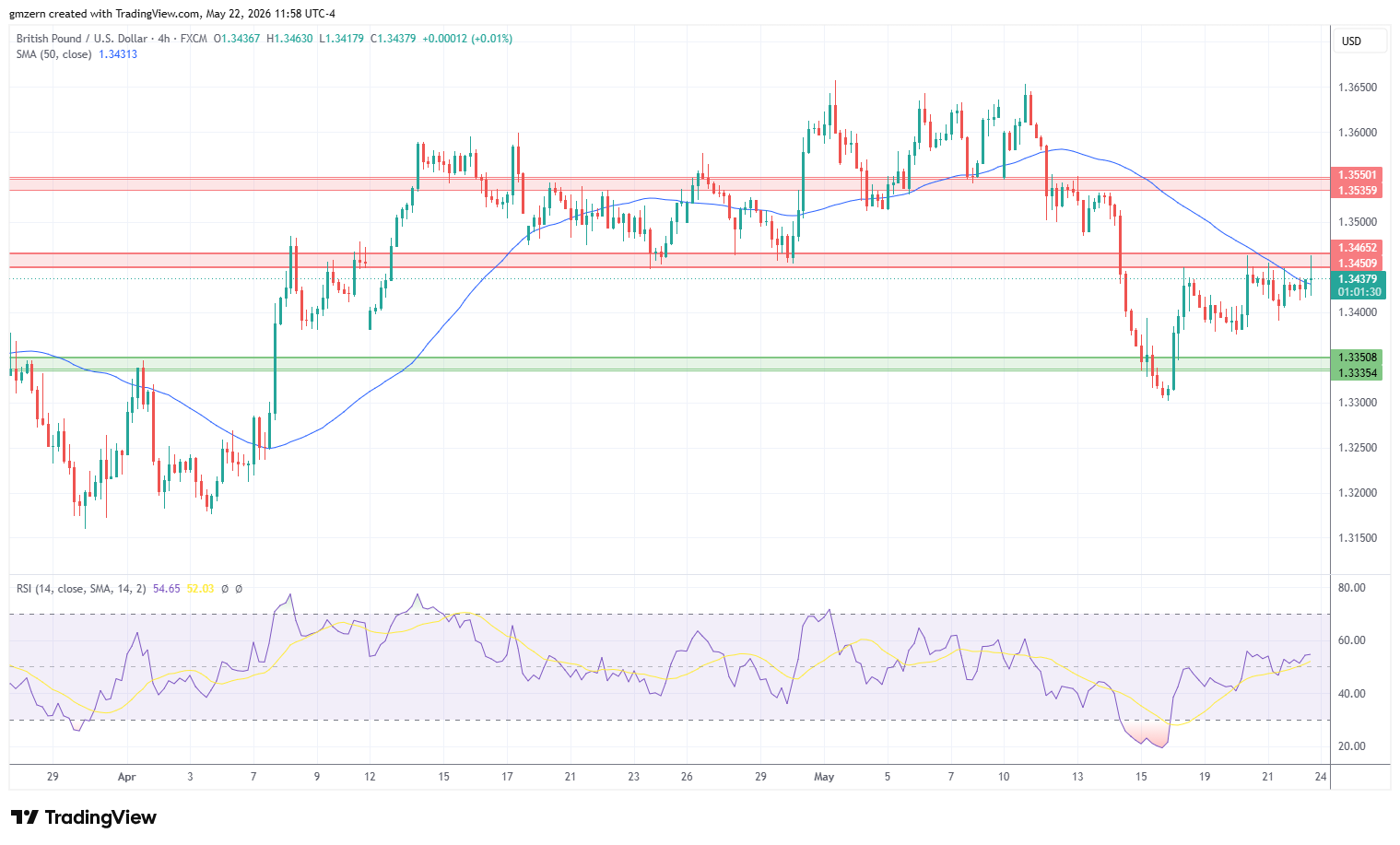Click the 40.00 RSI axis label

(x=1351, y=694)
